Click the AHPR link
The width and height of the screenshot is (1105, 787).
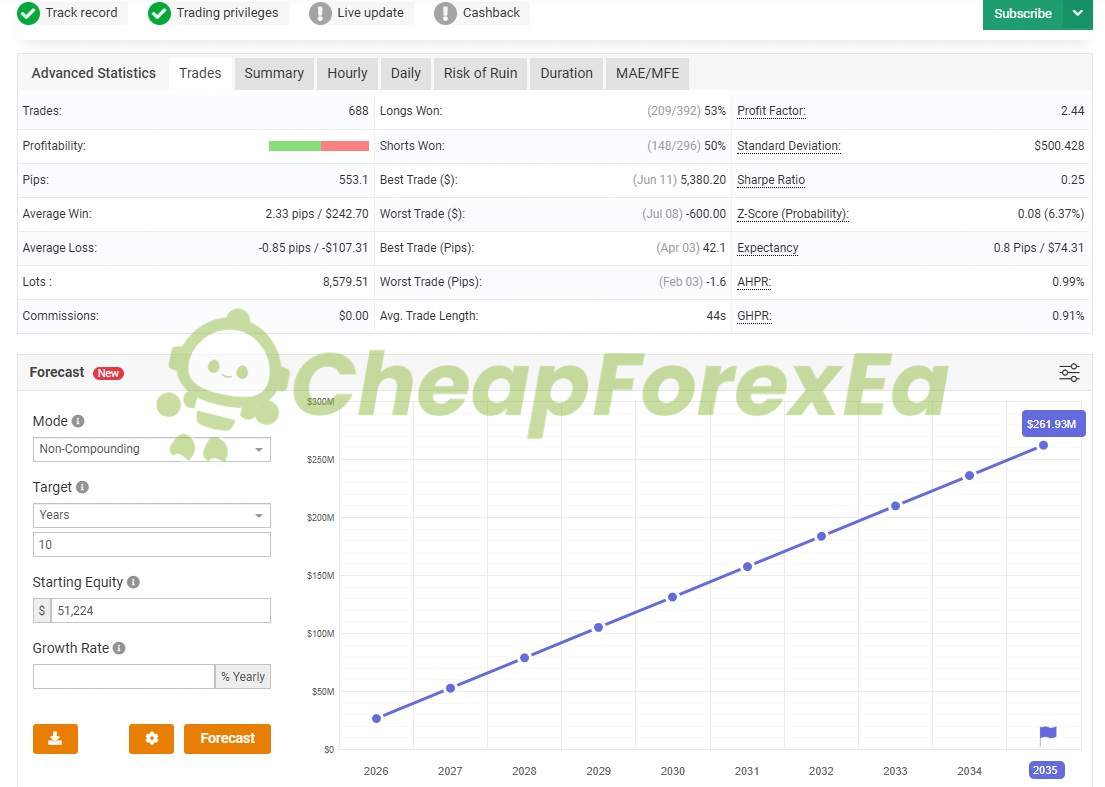[754, 281]
